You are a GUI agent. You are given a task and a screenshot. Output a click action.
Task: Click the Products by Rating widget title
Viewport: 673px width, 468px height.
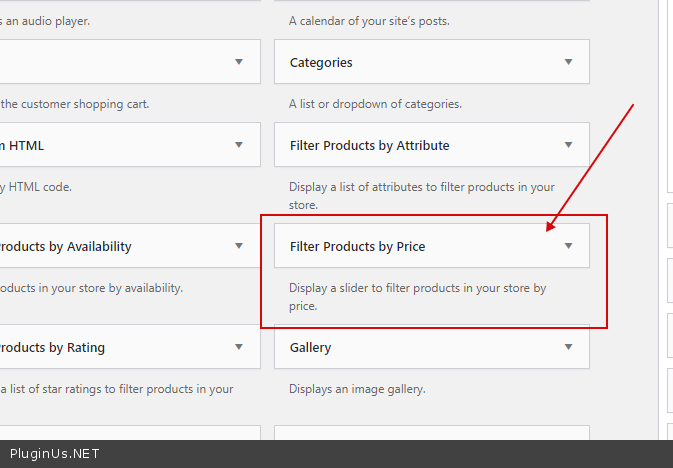[52, 347]
